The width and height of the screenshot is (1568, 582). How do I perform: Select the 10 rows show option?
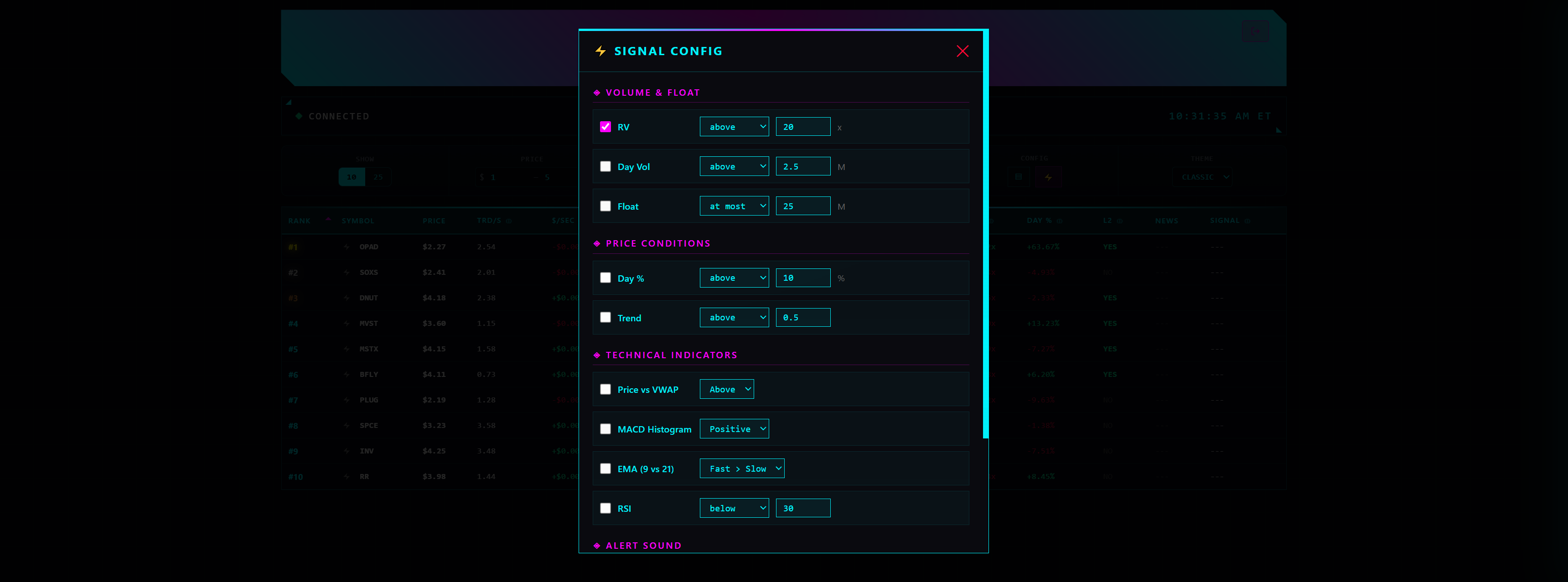(x=352, y=177)
